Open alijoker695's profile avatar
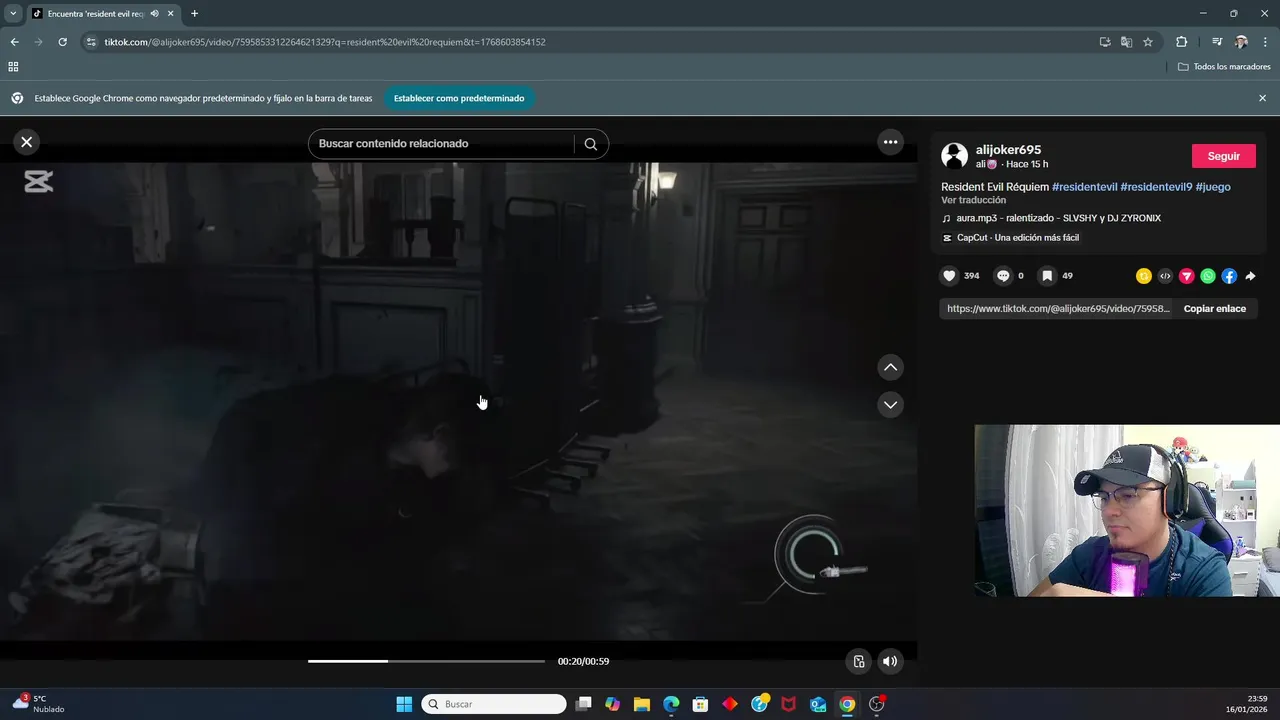Screen dimensions: 1280x720 pos(955,156)
